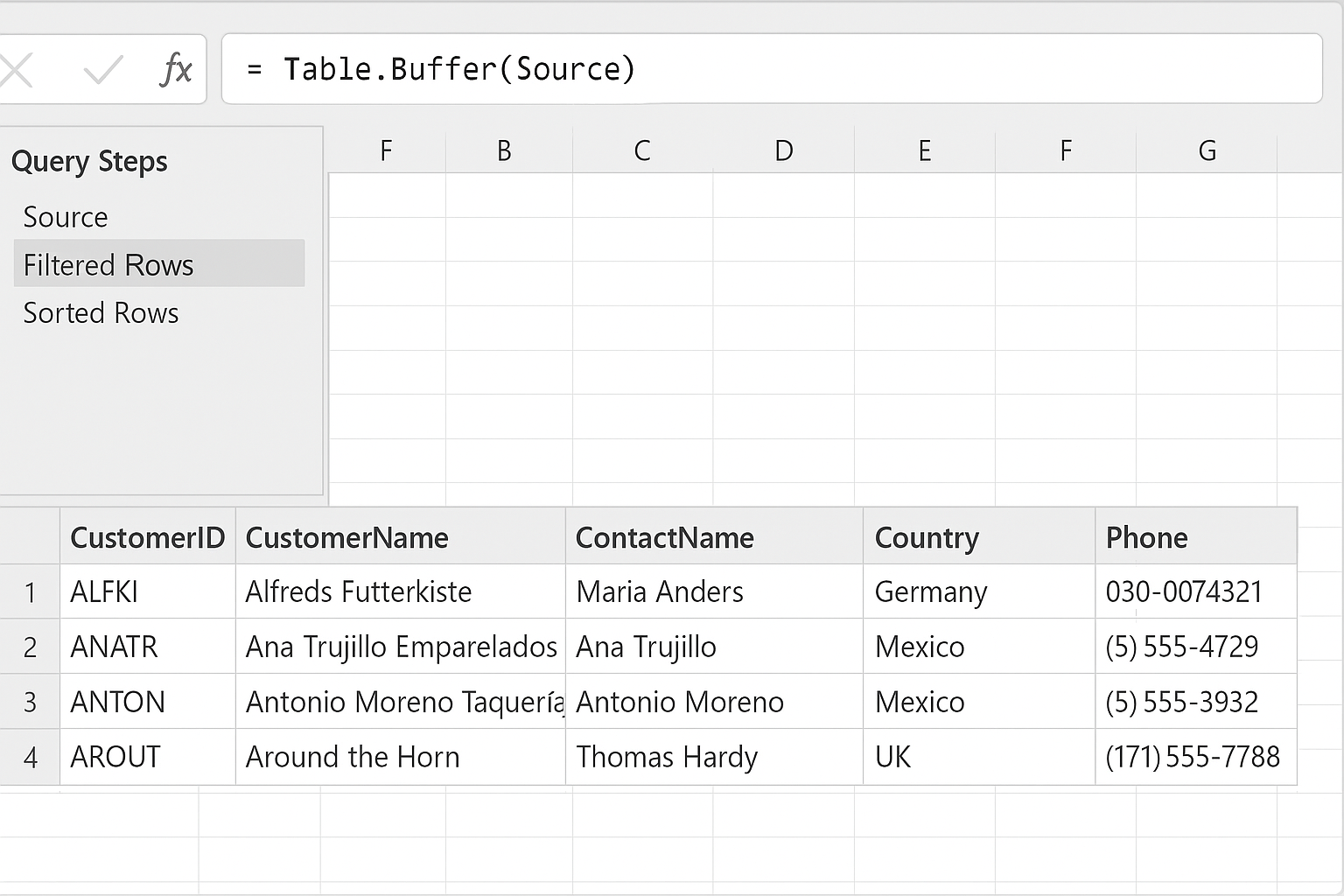
Task: Select the Mexico cell in the ANTON row
Action: [979, 702]
